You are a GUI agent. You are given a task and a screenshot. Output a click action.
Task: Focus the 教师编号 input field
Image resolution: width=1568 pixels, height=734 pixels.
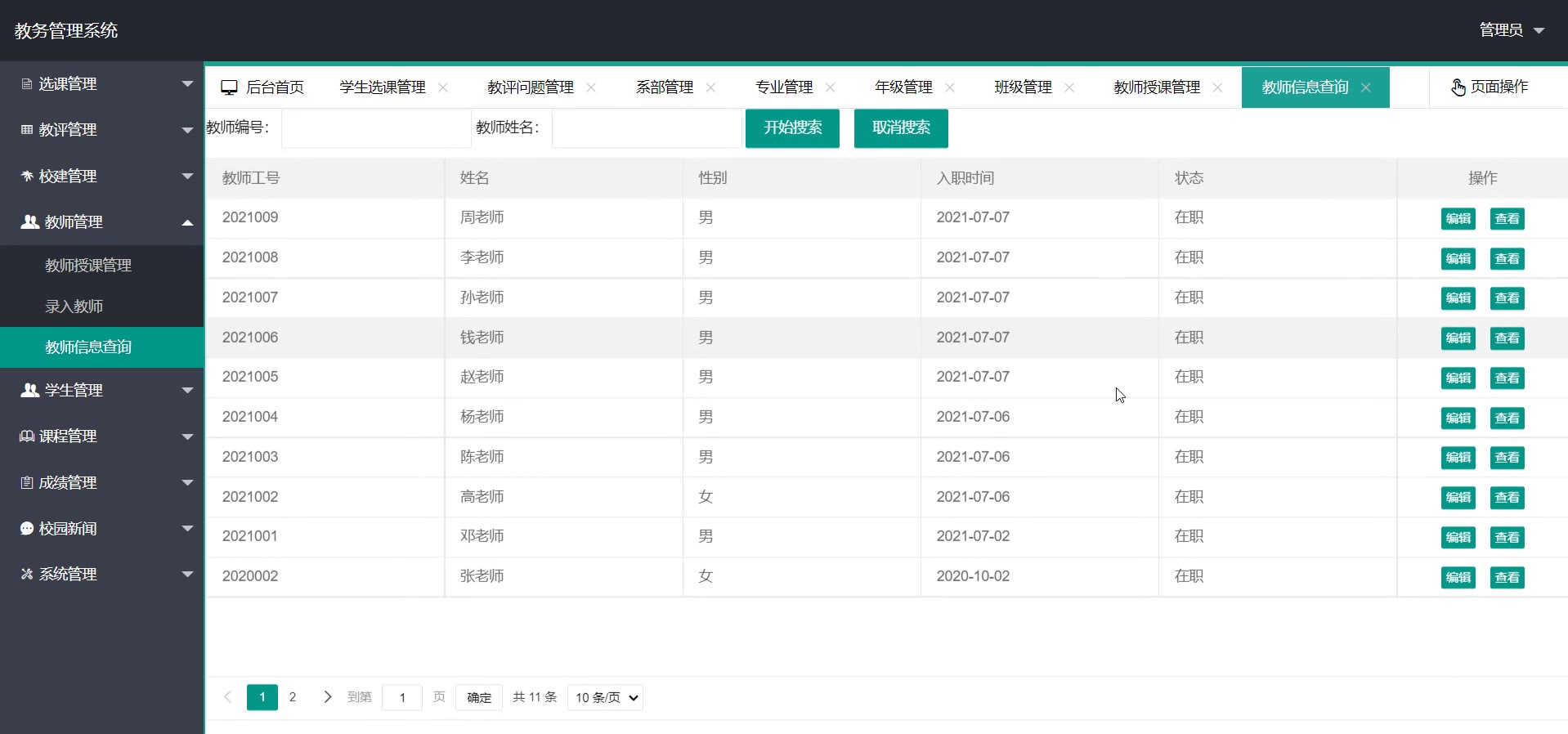tap(376, 128)
